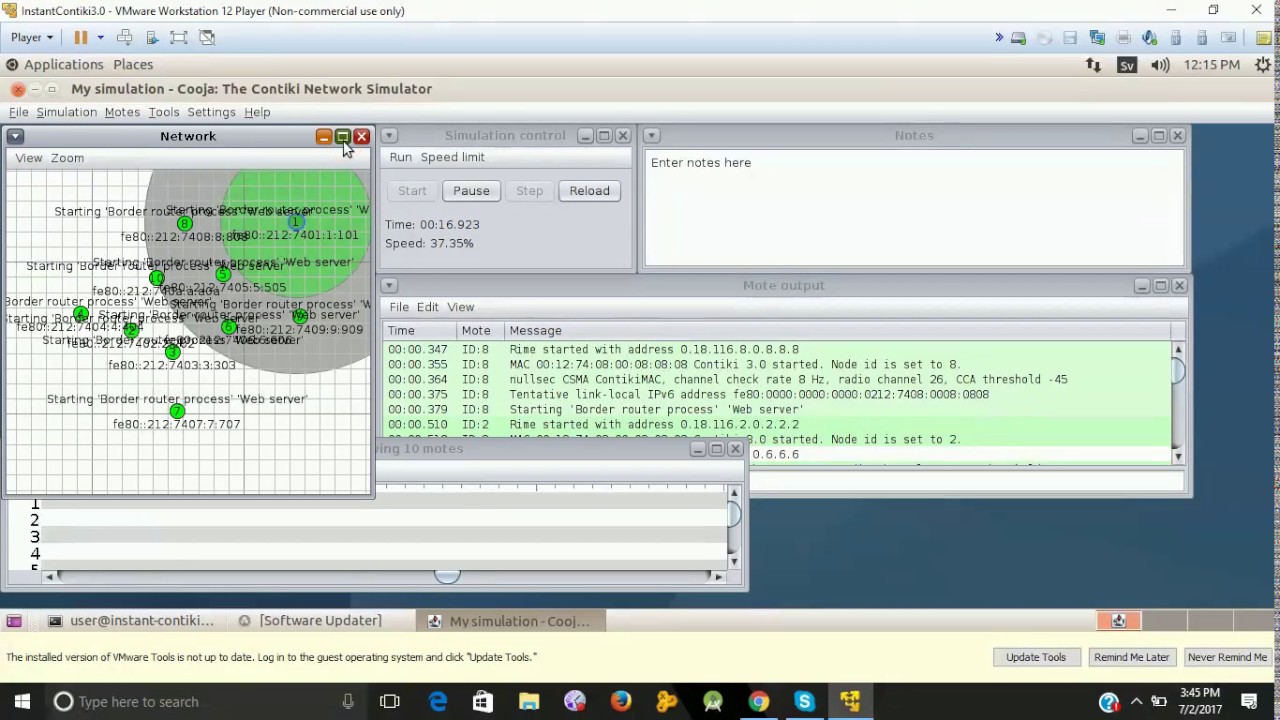Click the printer device icon
Screen dimensions: 1280x720
tap(1123, 37)
